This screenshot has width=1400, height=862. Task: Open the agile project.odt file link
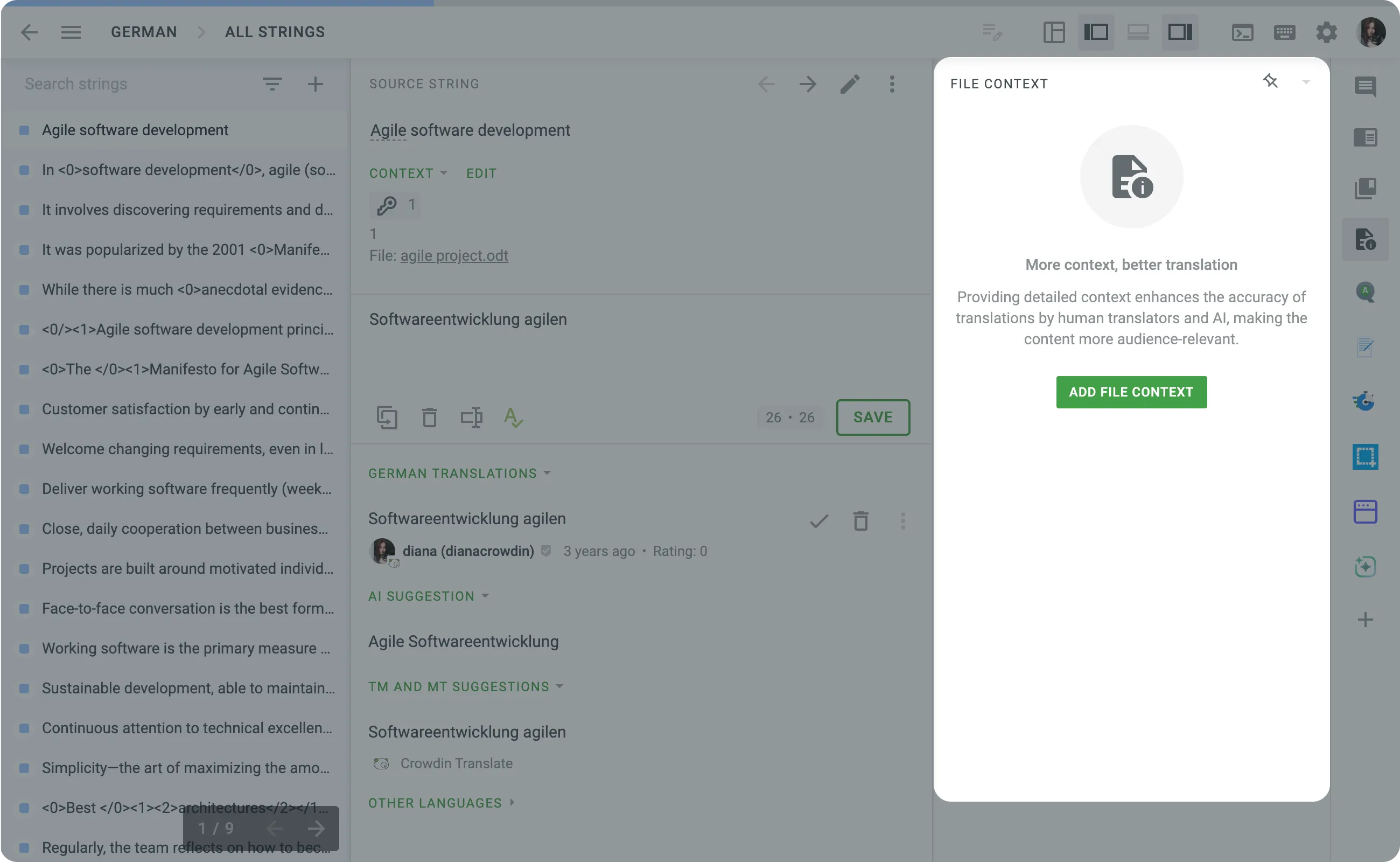tap(454, 255)
